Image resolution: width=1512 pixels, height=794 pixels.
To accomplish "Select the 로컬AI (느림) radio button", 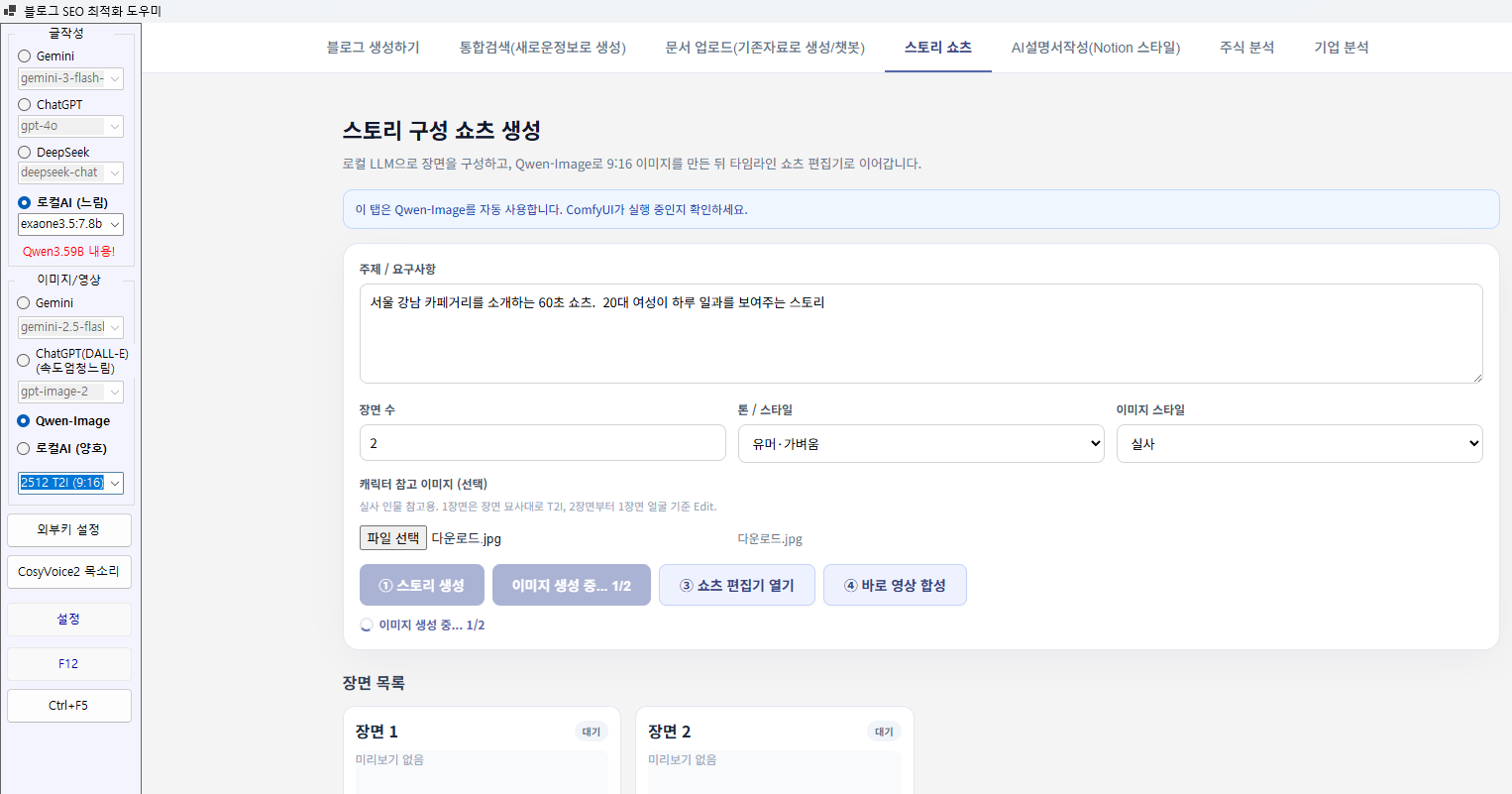I will click(x=25, y=202).
